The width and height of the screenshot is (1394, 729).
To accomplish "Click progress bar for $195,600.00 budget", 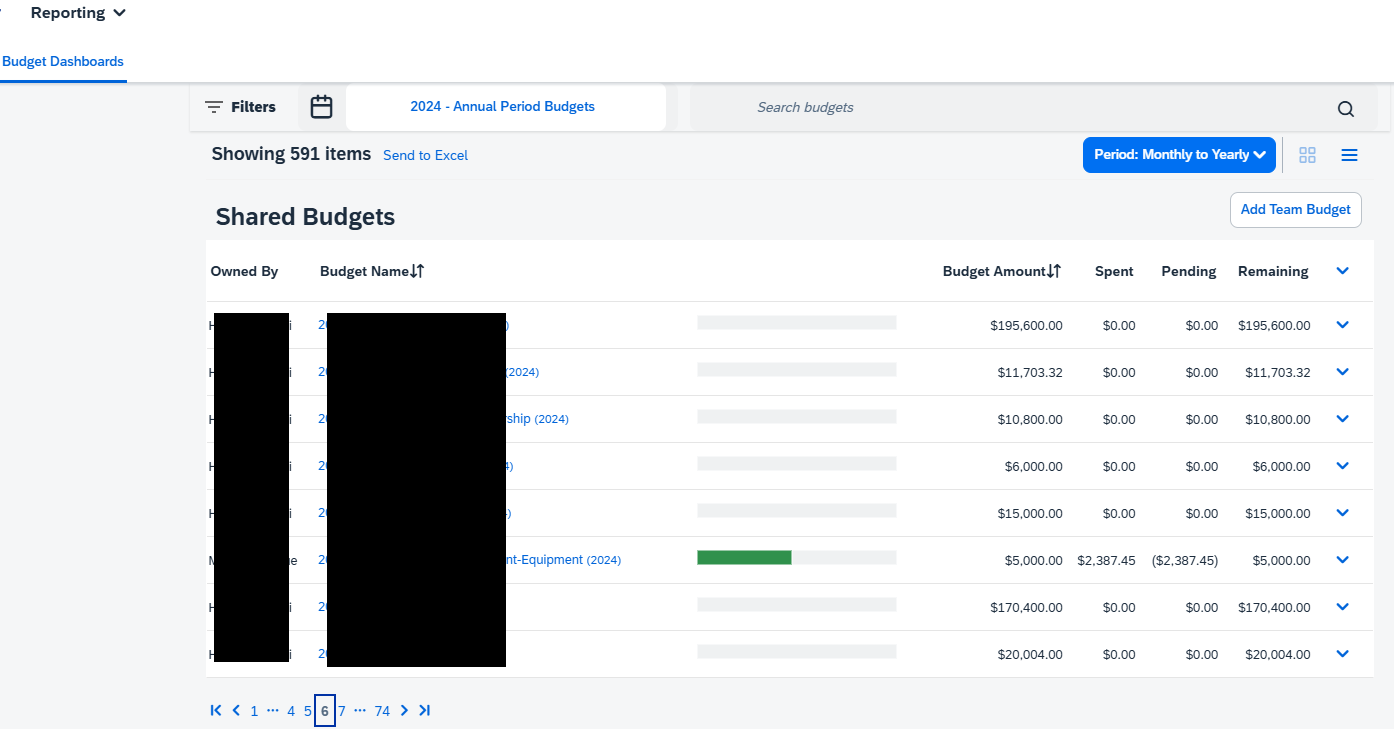I will point(797,322).
